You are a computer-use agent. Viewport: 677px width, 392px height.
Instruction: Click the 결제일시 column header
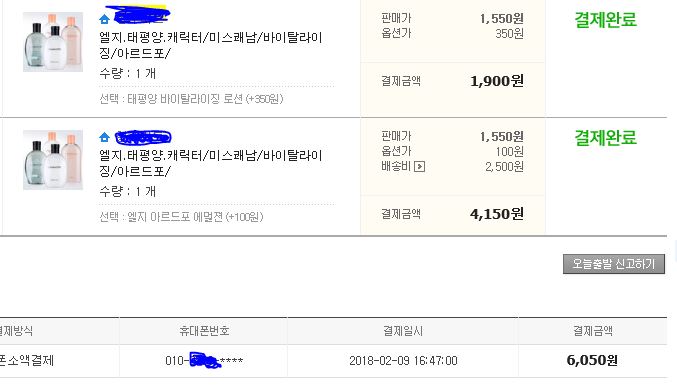tap(403, 331)
